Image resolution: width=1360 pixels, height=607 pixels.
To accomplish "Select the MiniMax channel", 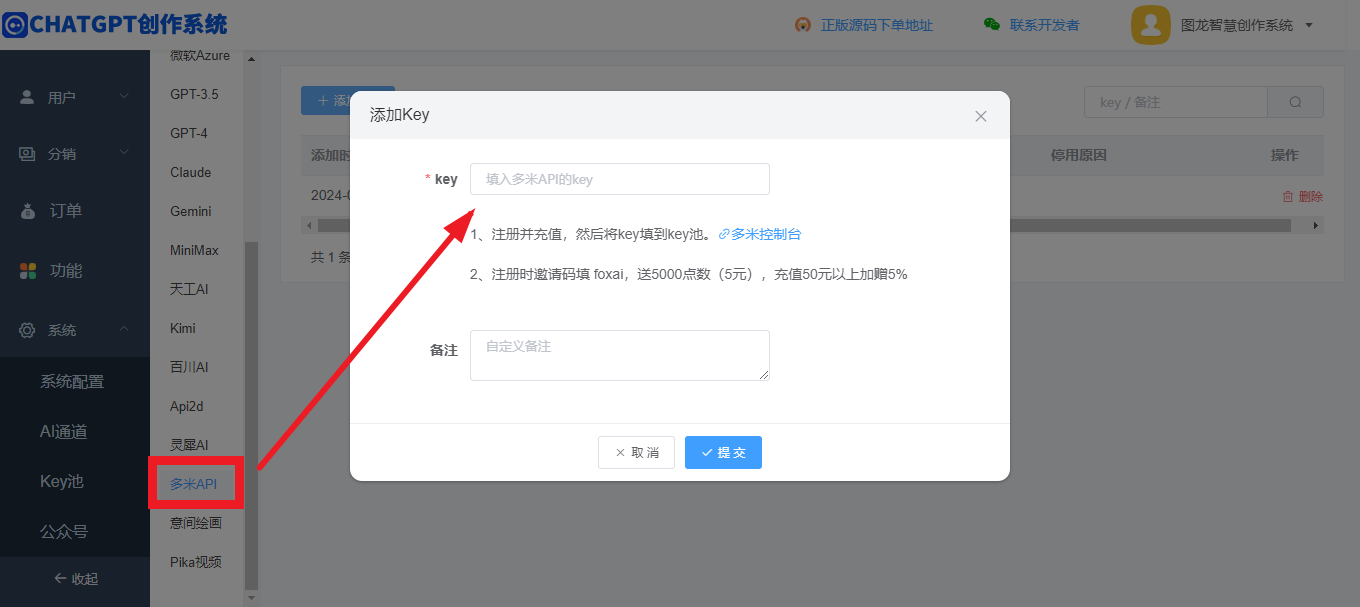I will point(194,250).
